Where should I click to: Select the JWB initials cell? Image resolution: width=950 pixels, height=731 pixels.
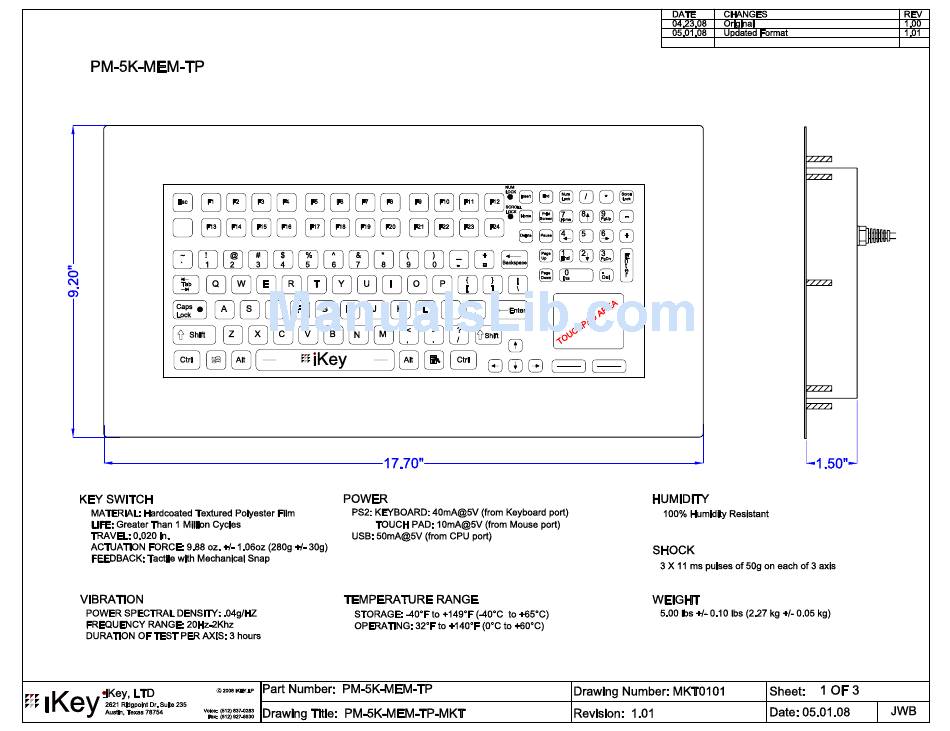(903, 712)
